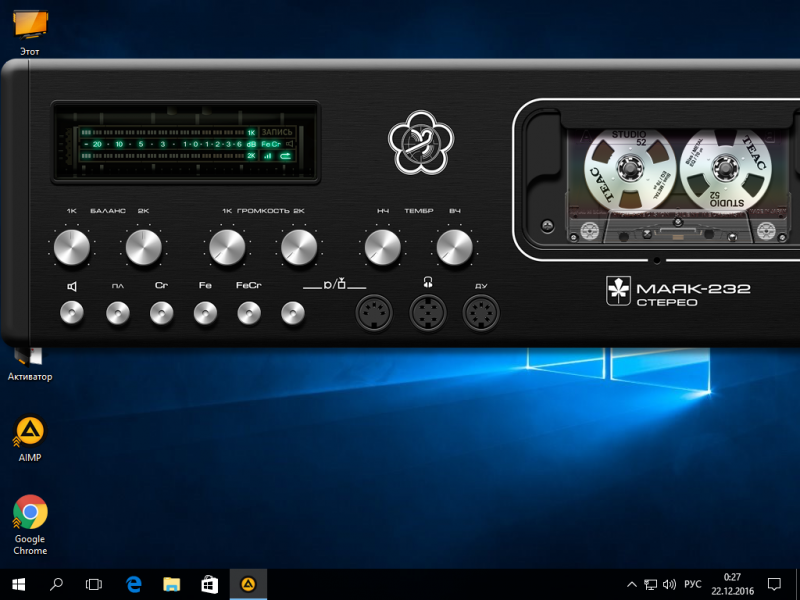Click the speaker icon on the display
Viewport: 800px width, 600px height.
(x=289, y=144)
